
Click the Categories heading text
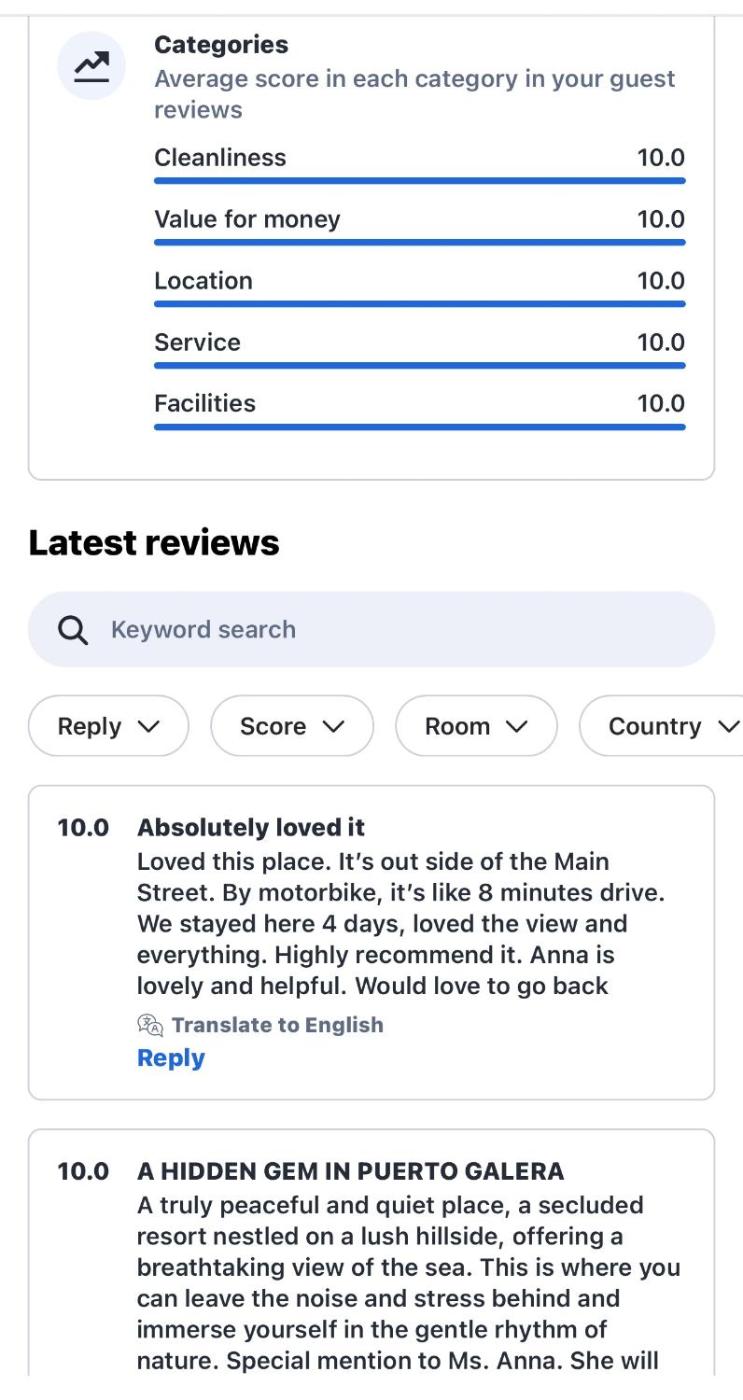point(221,45)
